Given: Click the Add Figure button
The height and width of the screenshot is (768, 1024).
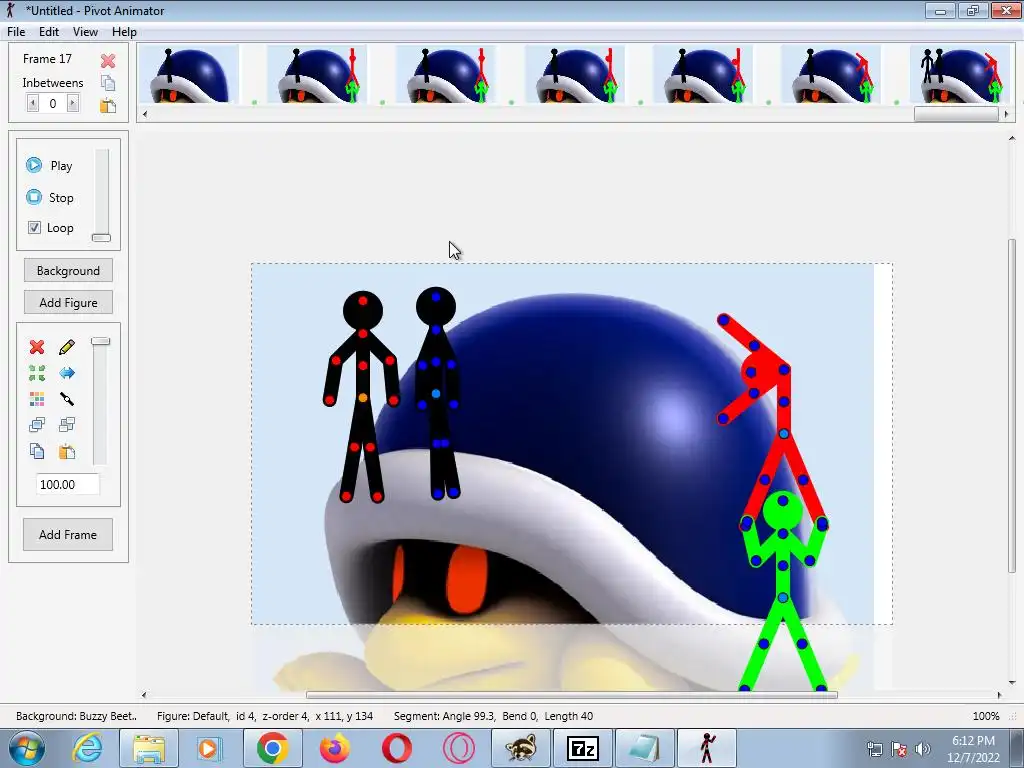Looking at the screenshot, I should 69,302.
